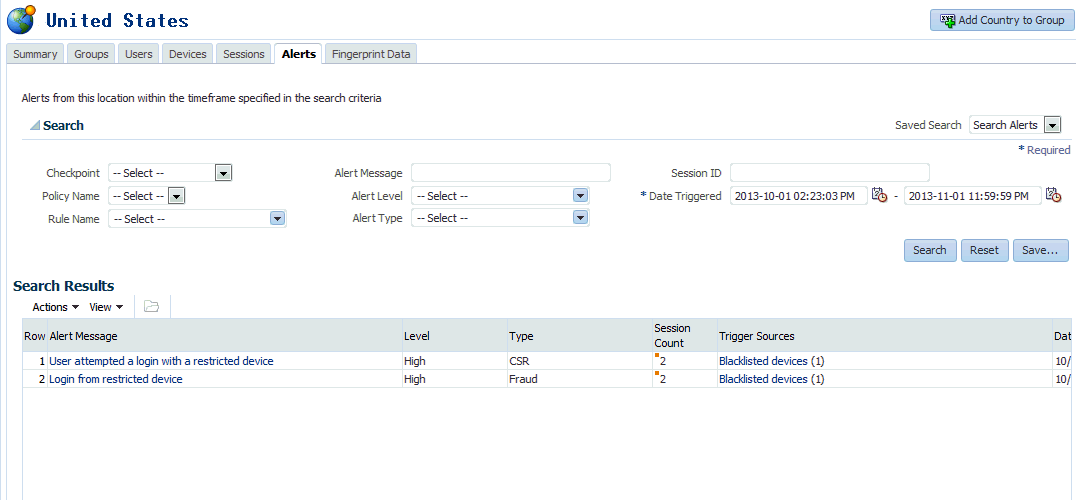The image size is (1076, 500).
Task: Open the Rule Name dropdown
Action: click(277, 218)
